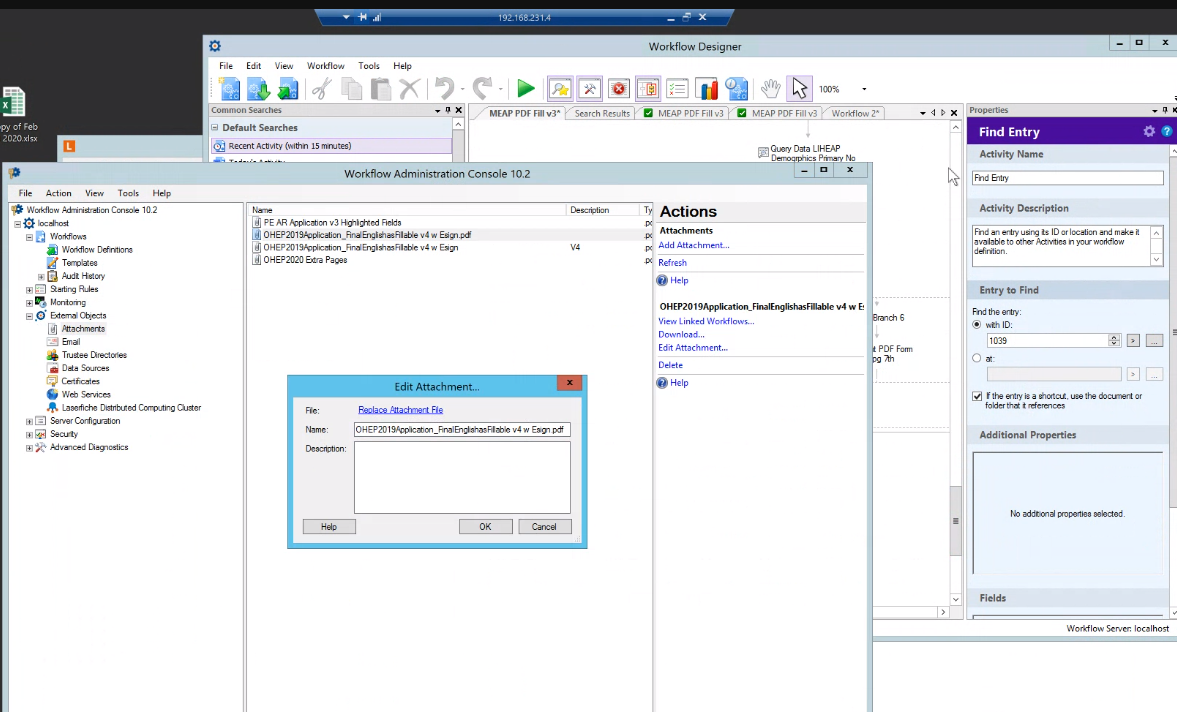Select the 'with ID' radio button
The height and width of the screenshot is (712, 1177).
[x=977, y=325]
